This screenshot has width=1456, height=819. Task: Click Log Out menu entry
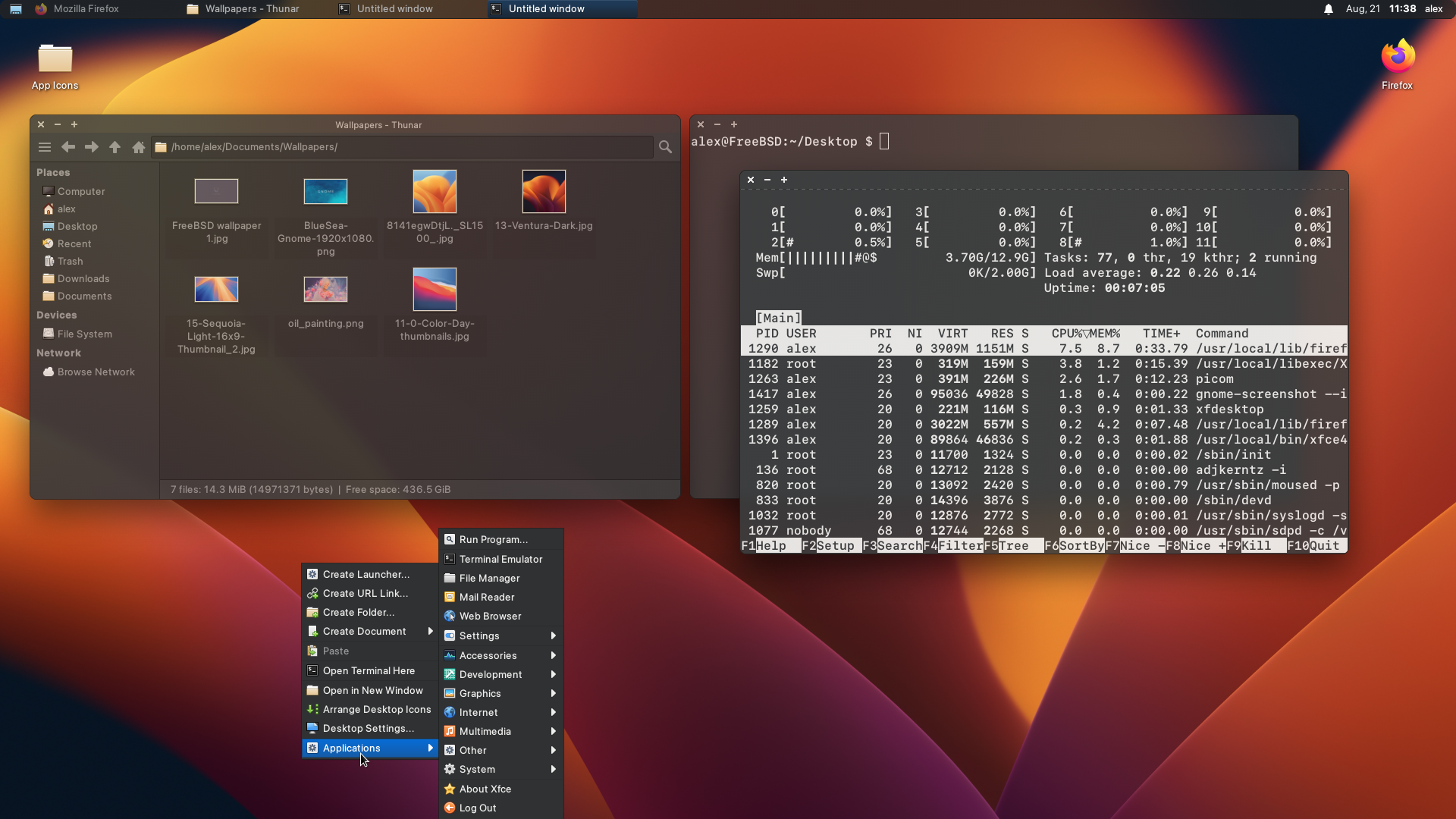[x=501, y=808]
